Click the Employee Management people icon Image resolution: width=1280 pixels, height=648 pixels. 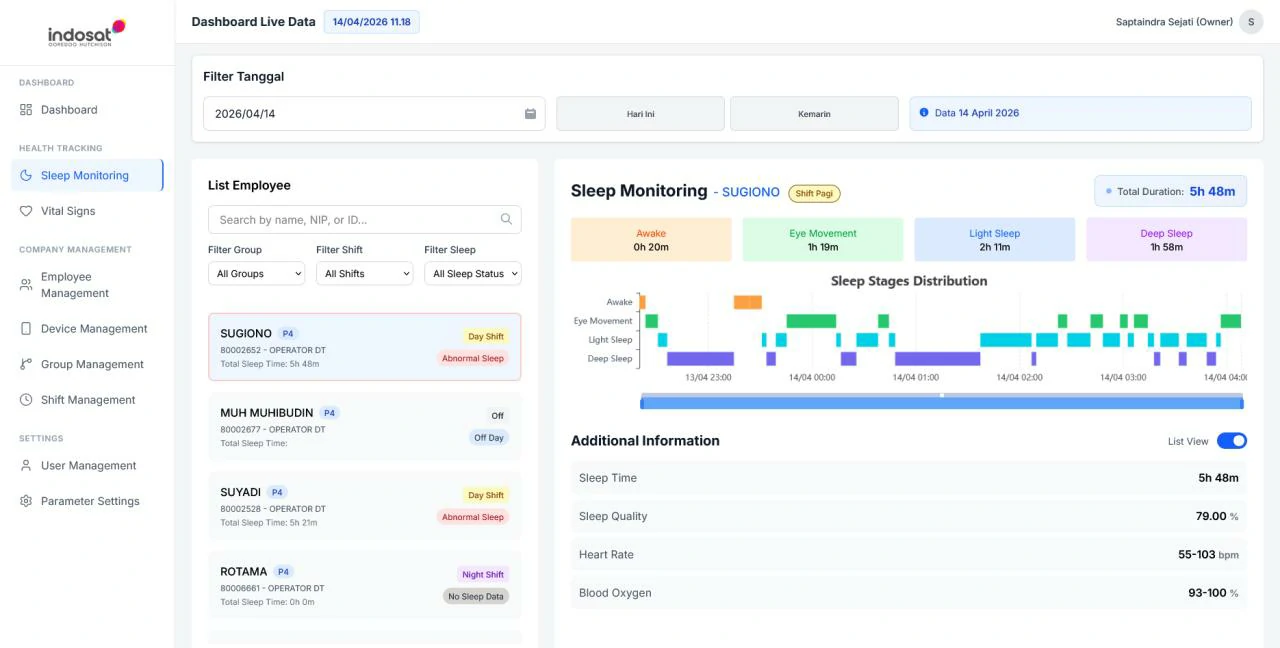pyautogui.click(x=26, y=285)
